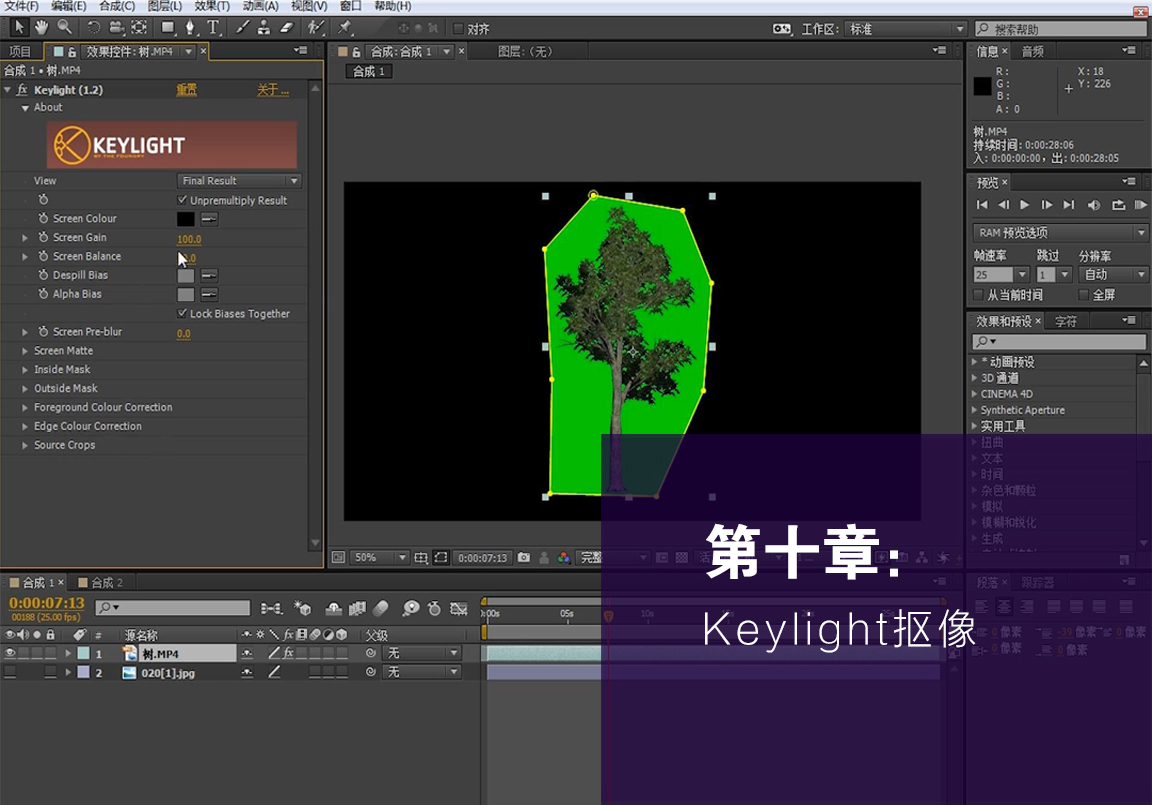Toggle Lock Biases Together checkbox
This screenshot has height=805, width=1152.
point(182,313)
